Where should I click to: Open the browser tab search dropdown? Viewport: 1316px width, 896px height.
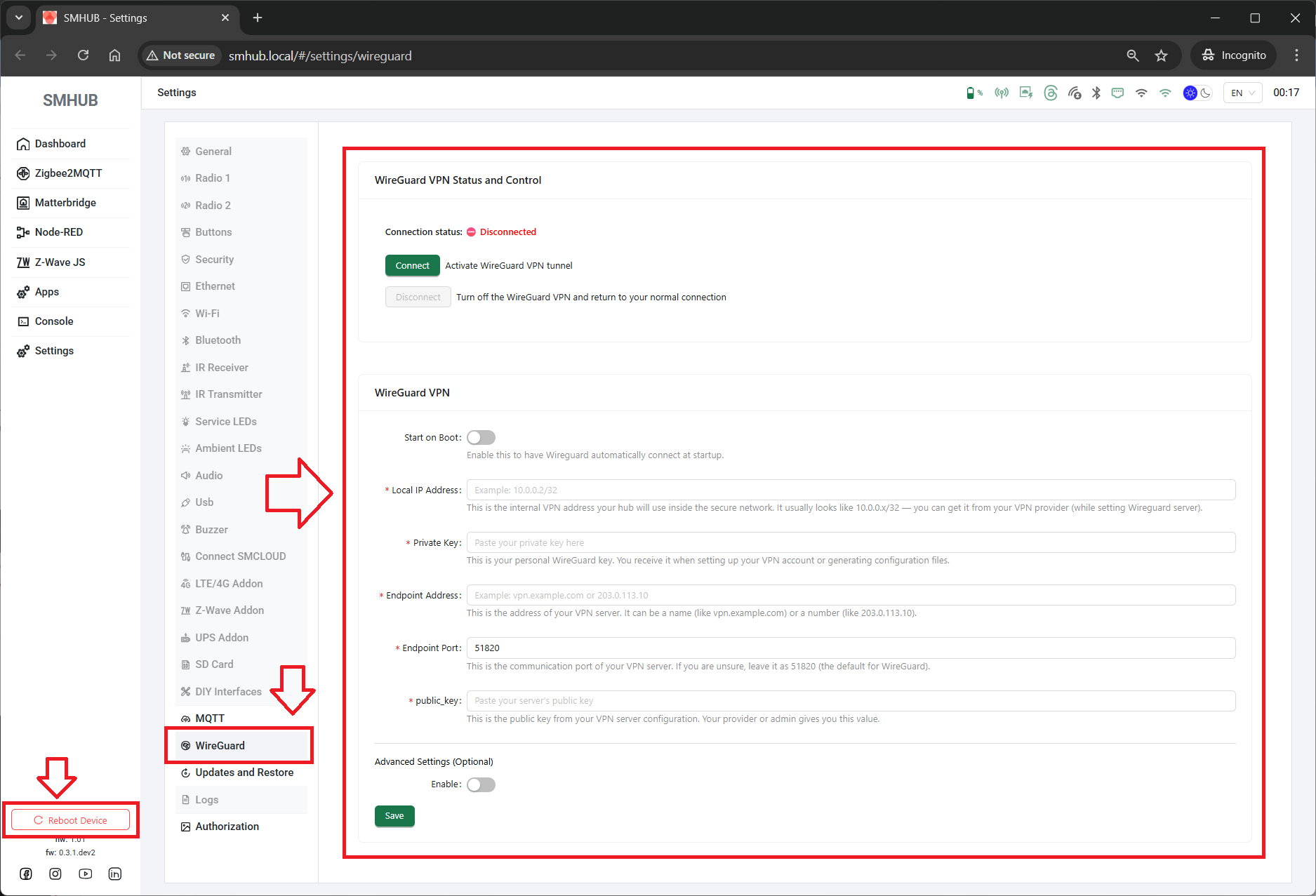(x=19, y=18)
